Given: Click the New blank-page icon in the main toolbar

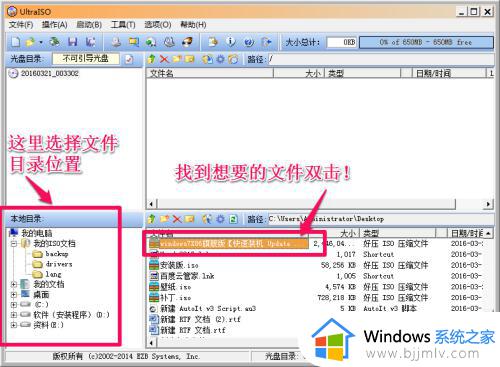Looking at the screenshot, I should (x=16, y=42).
